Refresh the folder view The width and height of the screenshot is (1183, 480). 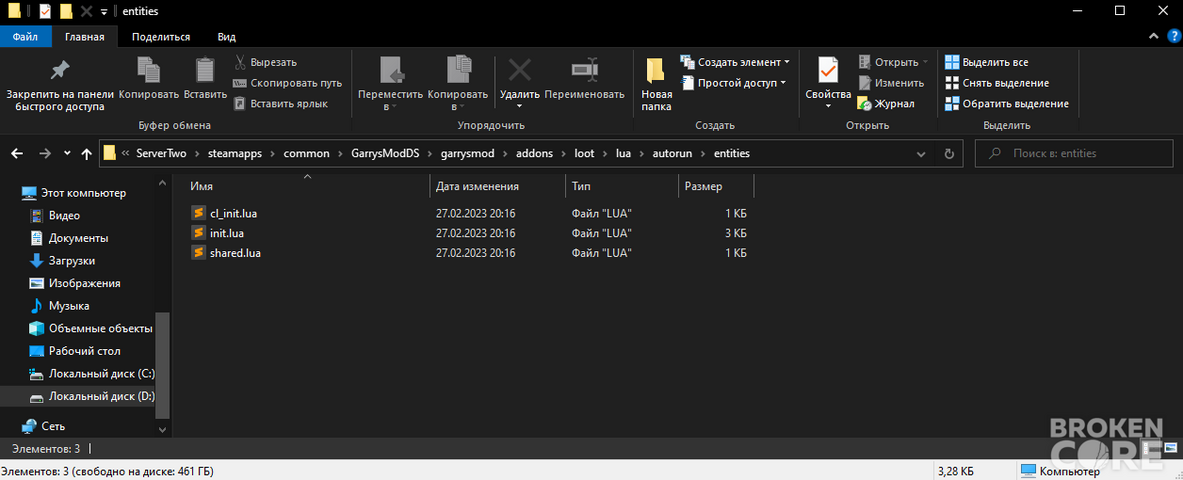click(x=949, y=153)
